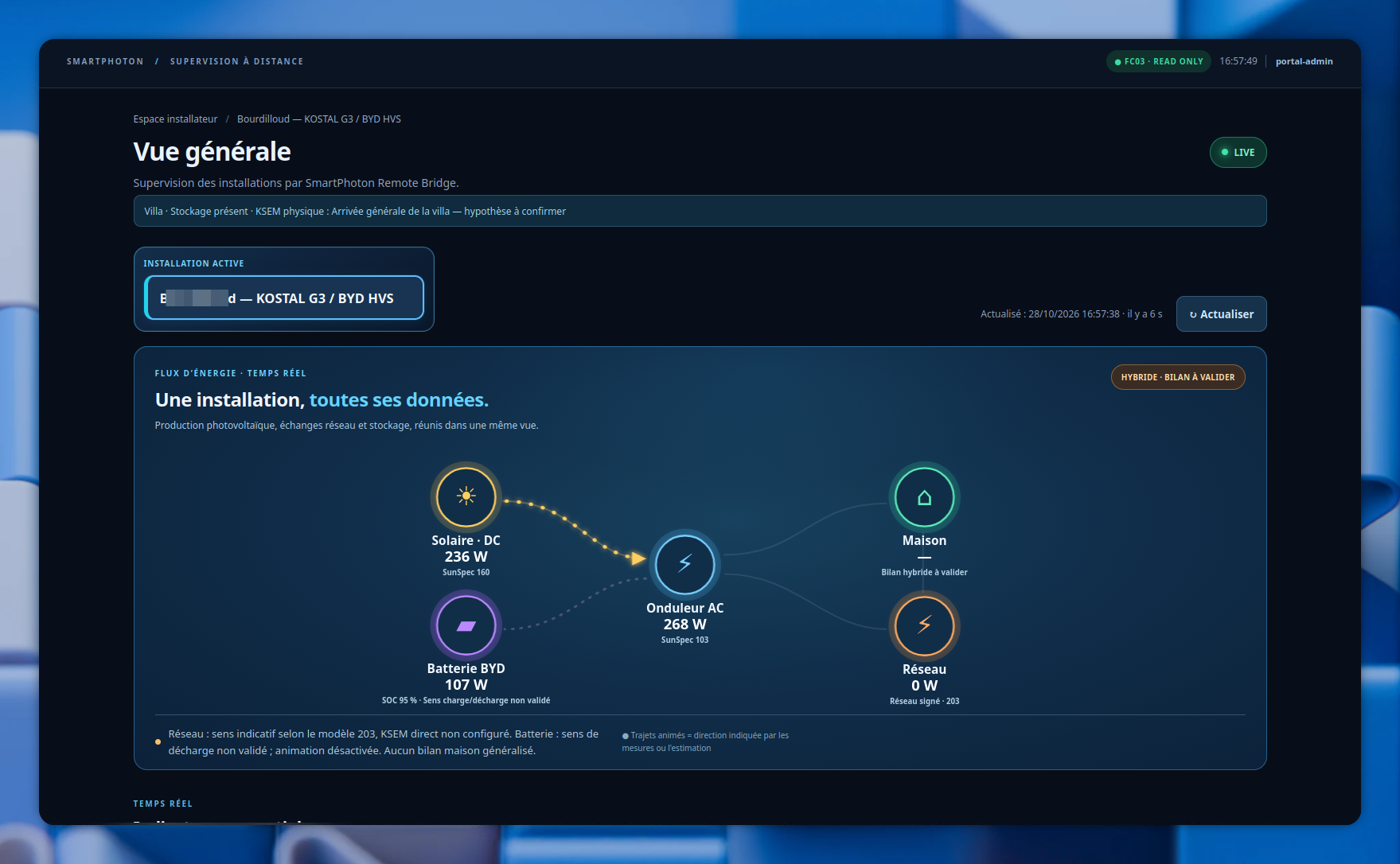This screenshot has height=864, width=1400.
Task: Click the Onduleur AC lightning icon
Action: pos(684,564)
